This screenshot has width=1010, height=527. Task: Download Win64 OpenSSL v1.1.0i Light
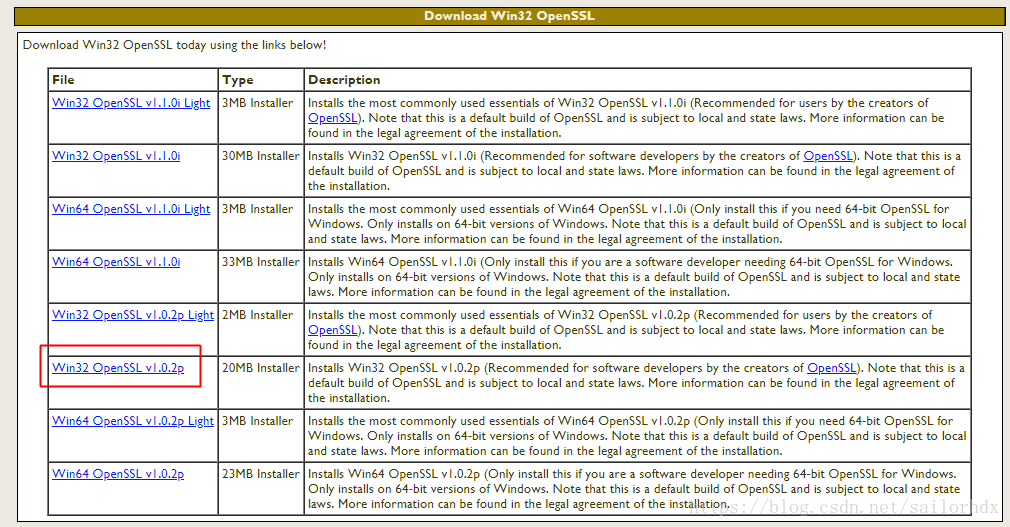tap(131, 209)
